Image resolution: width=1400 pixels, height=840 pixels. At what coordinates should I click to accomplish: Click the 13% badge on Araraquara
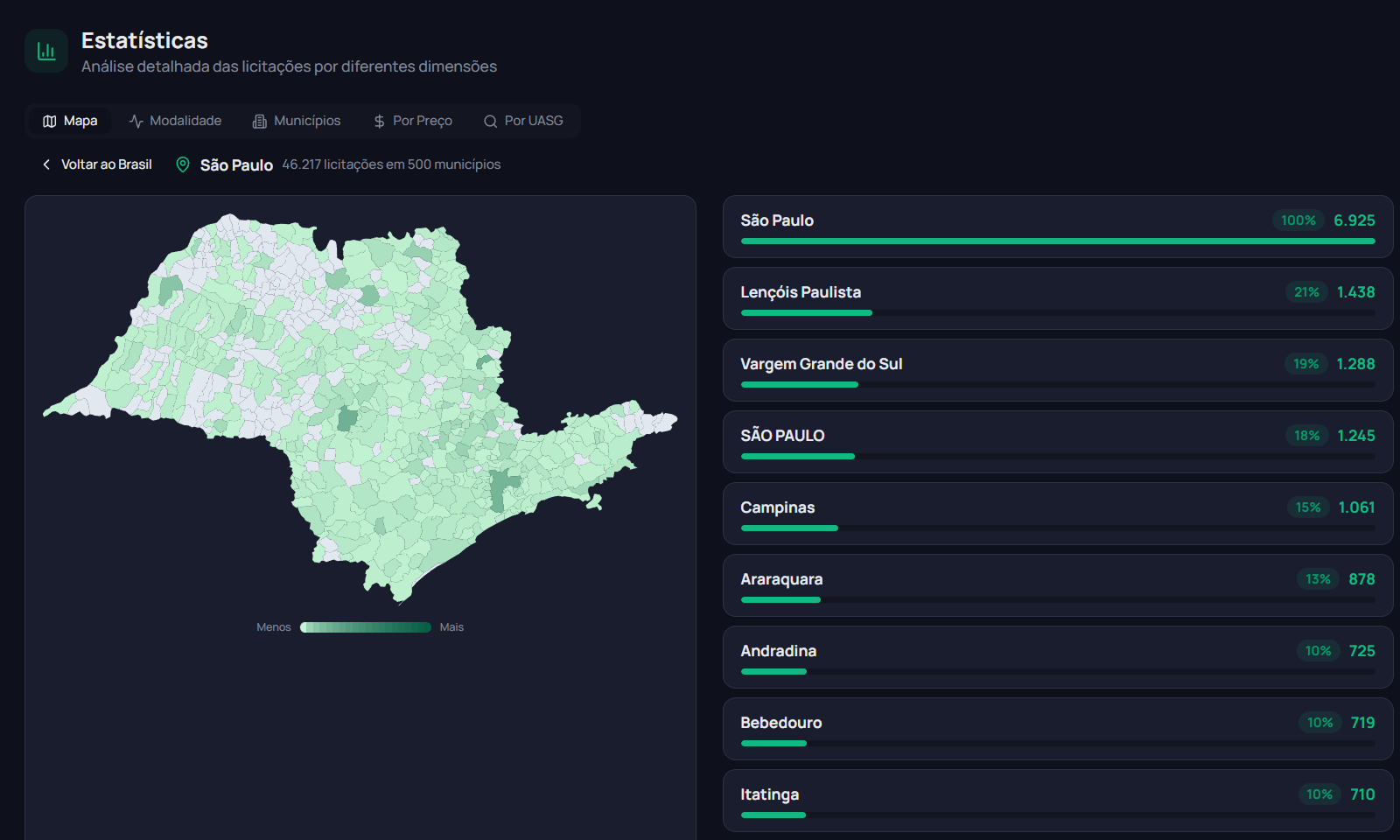[1318, 579]
